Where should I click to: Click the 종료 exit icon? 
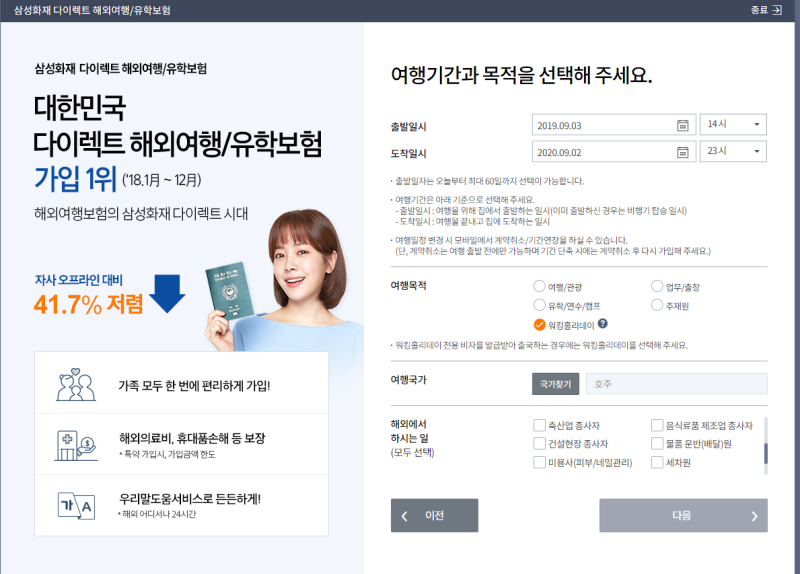777,10
